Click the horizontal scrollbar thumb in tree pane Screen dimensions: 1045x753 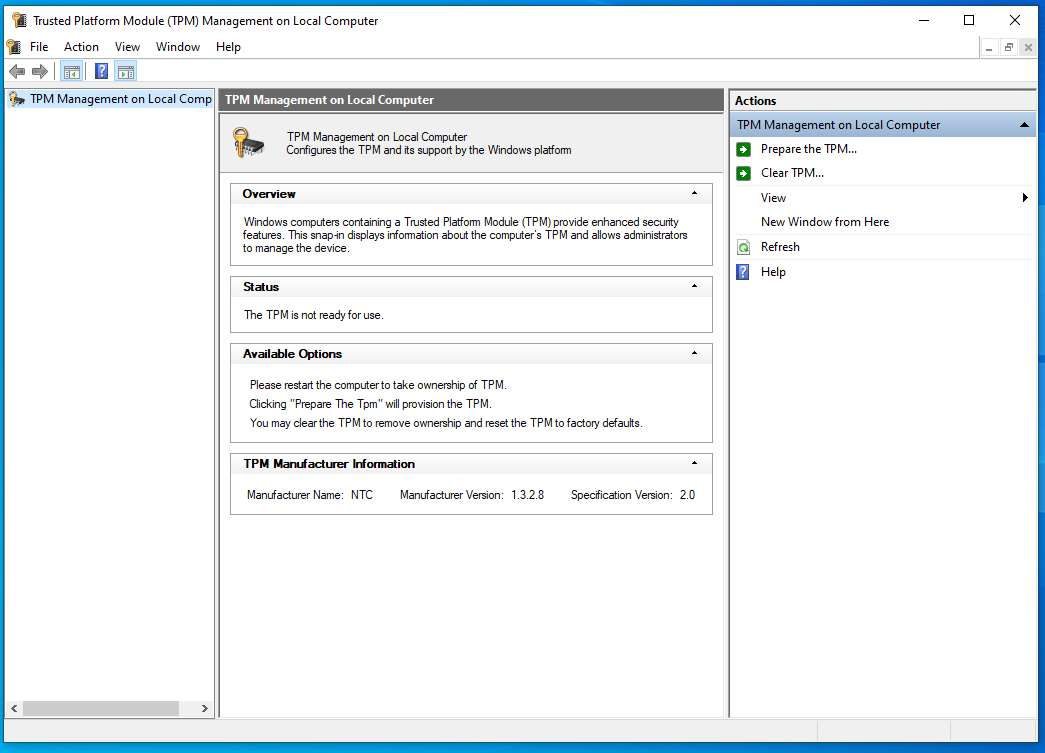[x=101, y=708]
